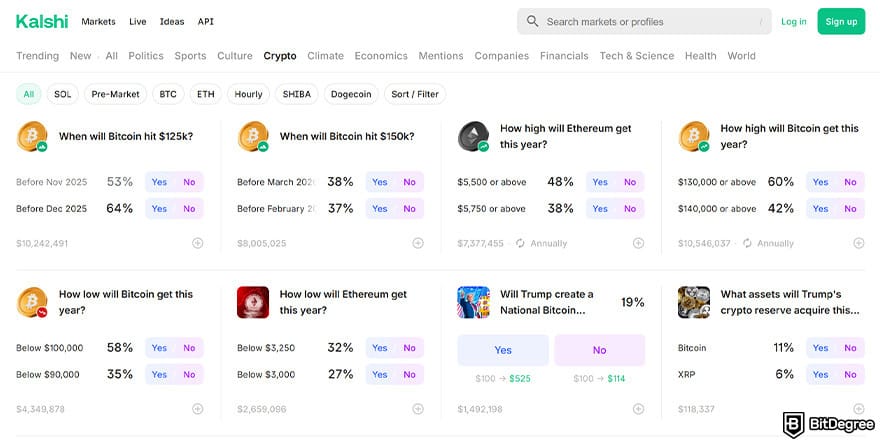Select Yes for $5,500 or above

tap(600, 182)
